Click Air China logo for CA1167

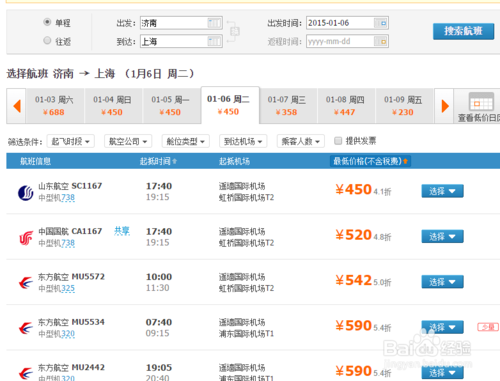tap(26, 238)
